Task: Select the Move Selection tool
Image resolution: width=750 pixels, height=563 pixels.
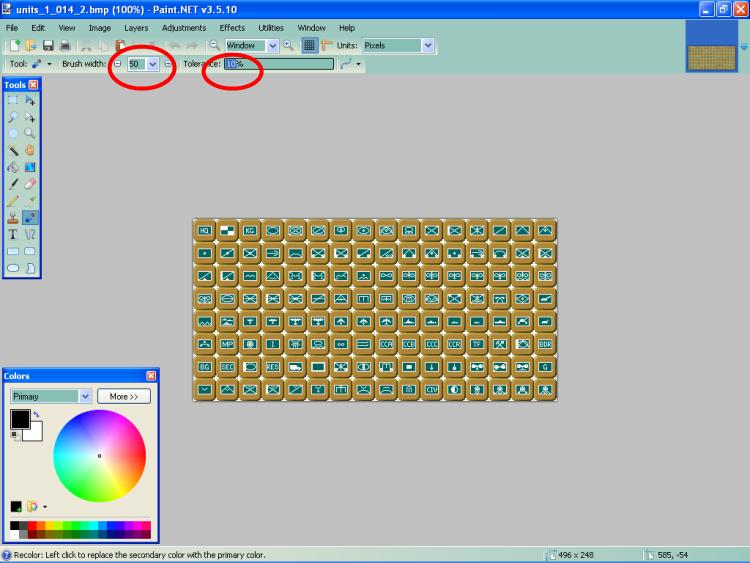Action: click(x=30, y=117)
